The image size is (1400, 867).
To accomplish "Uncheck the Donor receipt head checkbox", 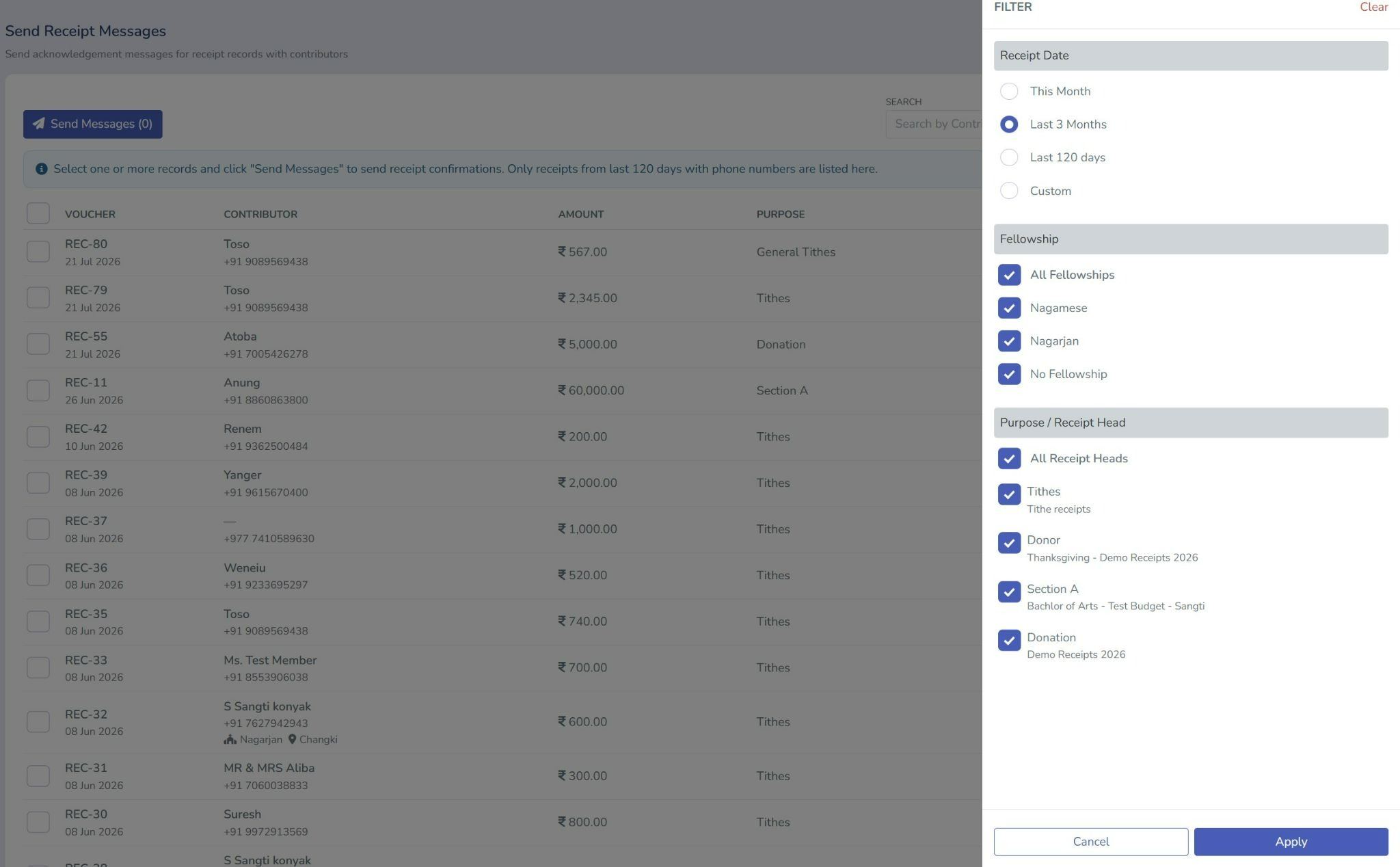I will click(1009, 543).
